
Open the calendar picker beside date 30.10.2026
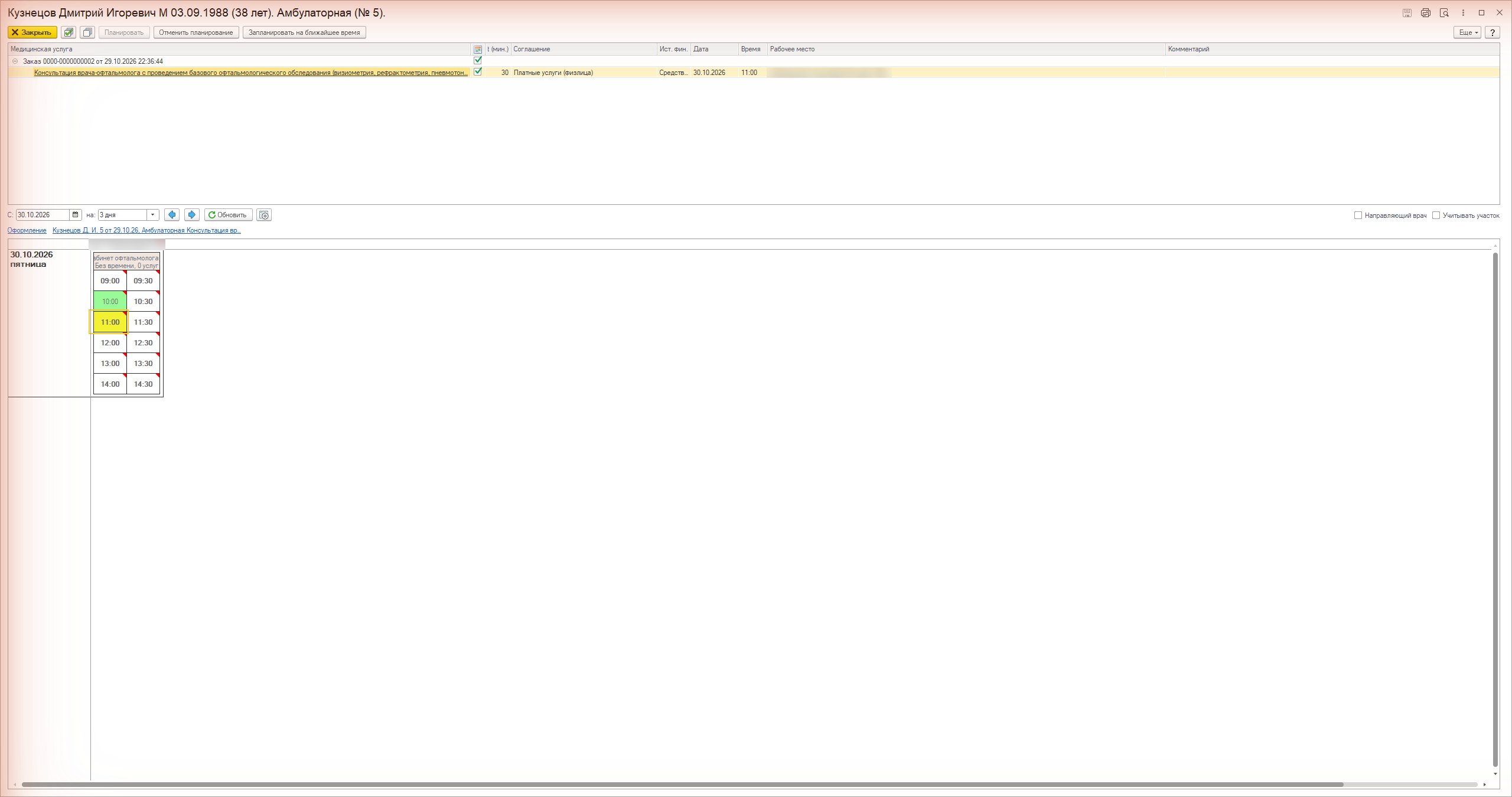pos(76,215)
